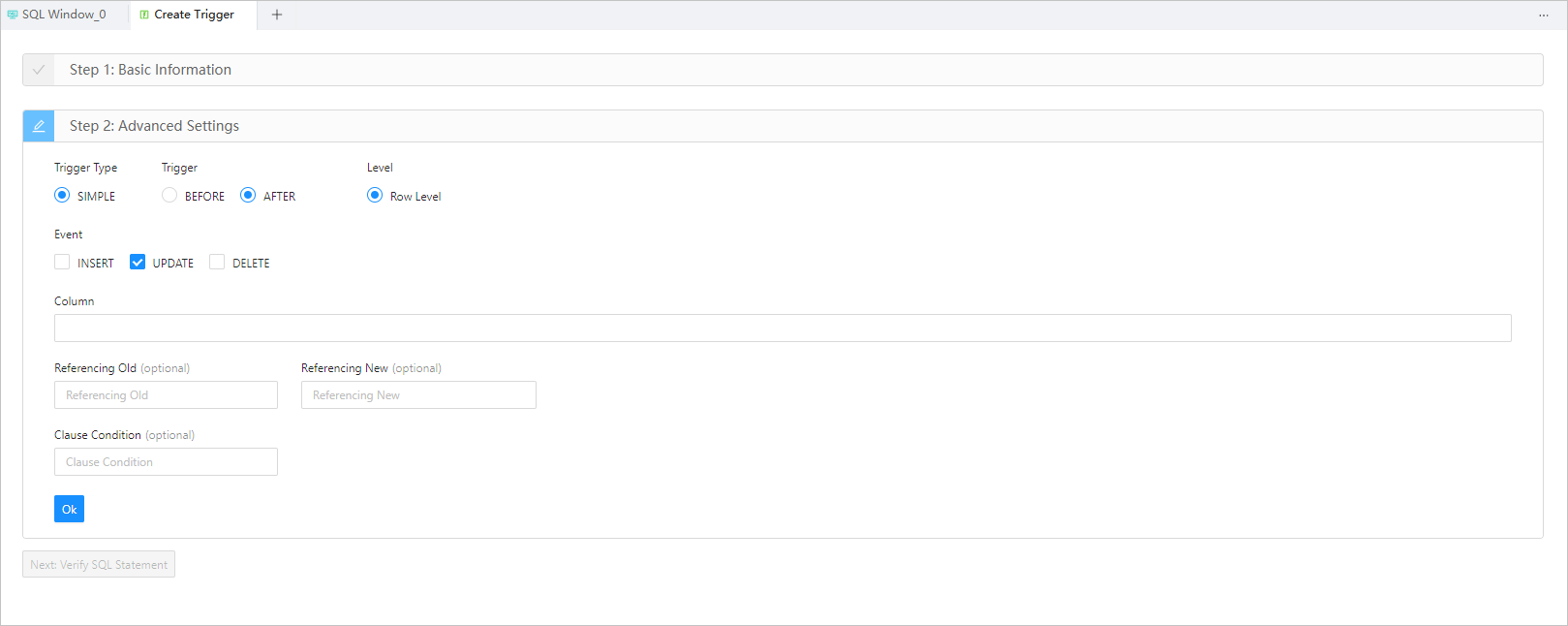Select Row Level radio option
Viewport: 1568px width, 626px height.
coord(375,196)
